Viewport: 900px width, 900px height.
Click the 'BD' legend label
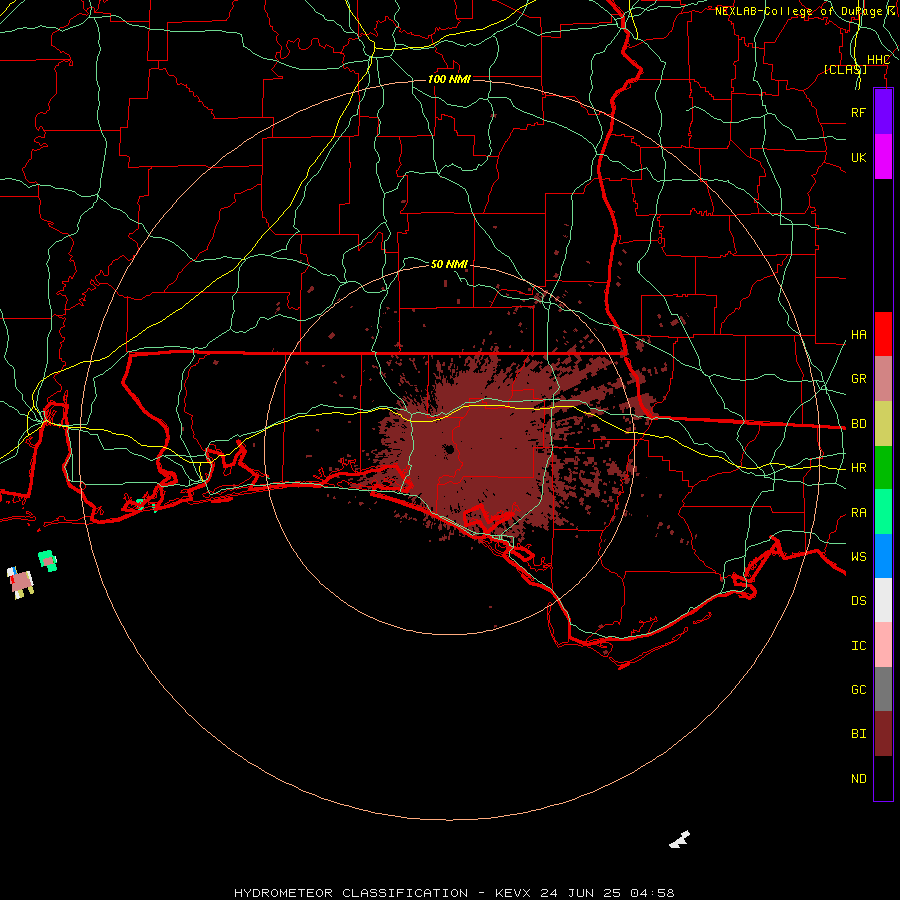click(858, 424)
